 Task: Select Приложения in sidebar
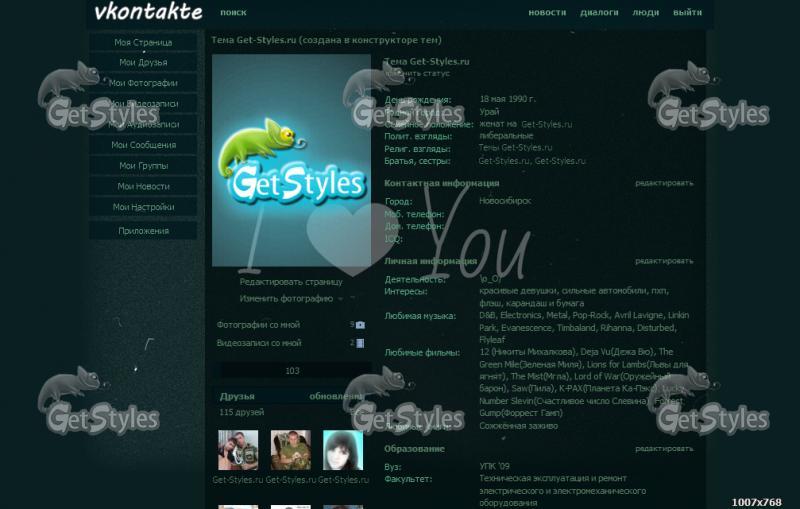tap(143, 231)
